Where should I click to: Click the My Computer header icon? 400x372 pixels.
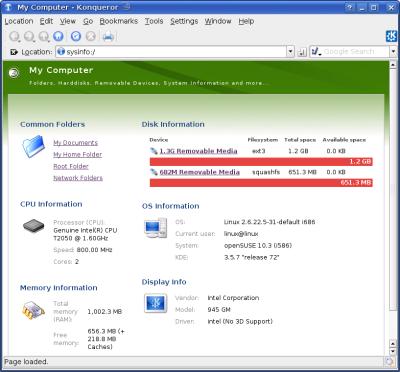pyautogui.click(x=14, y=72)
